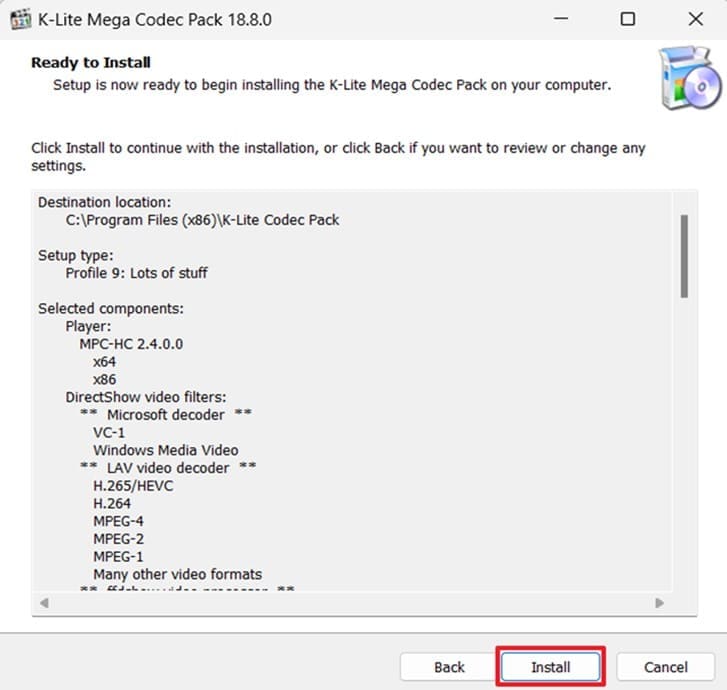Select 'Destination location:' line

pyautogui.click(x=104, y=202)
